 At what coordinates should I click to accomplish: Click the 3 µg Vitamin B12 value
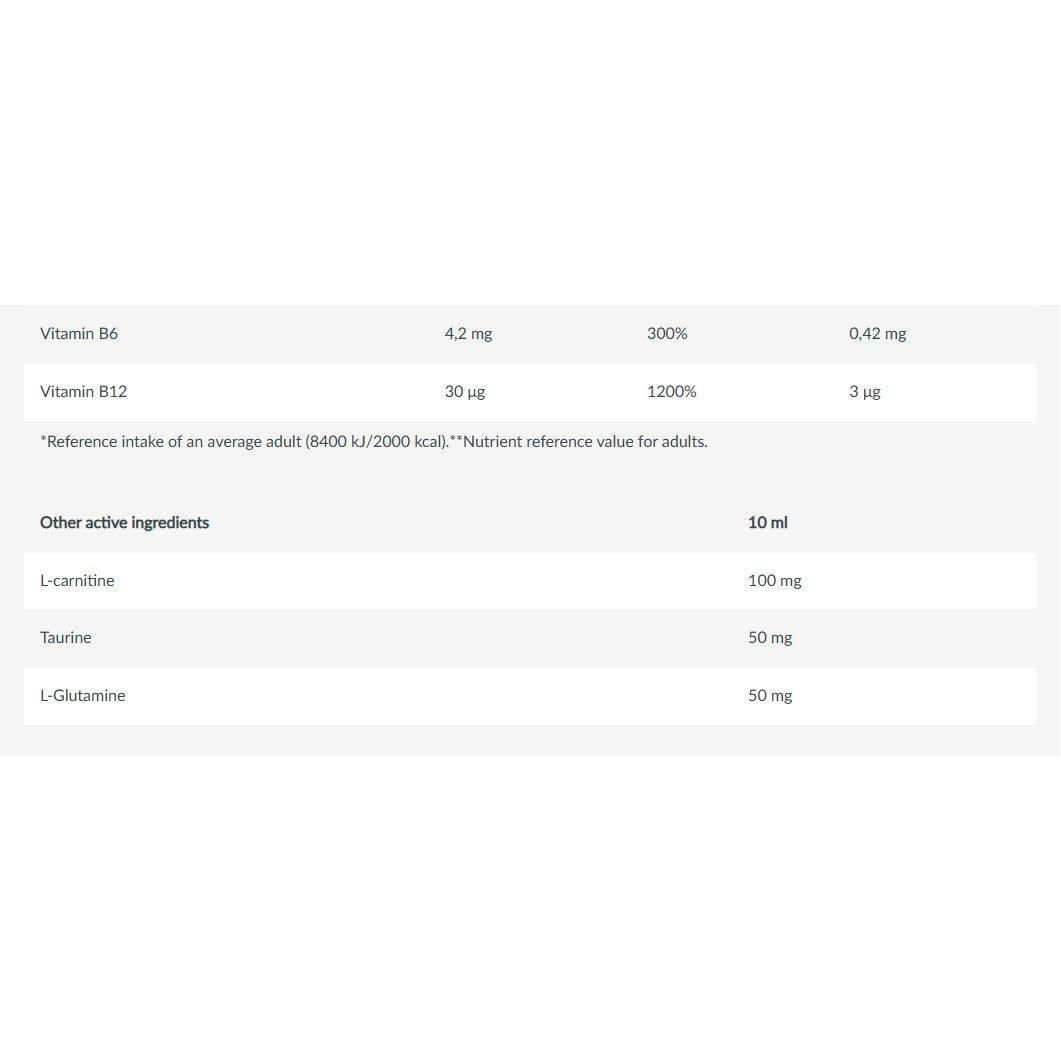click(865, 392)
